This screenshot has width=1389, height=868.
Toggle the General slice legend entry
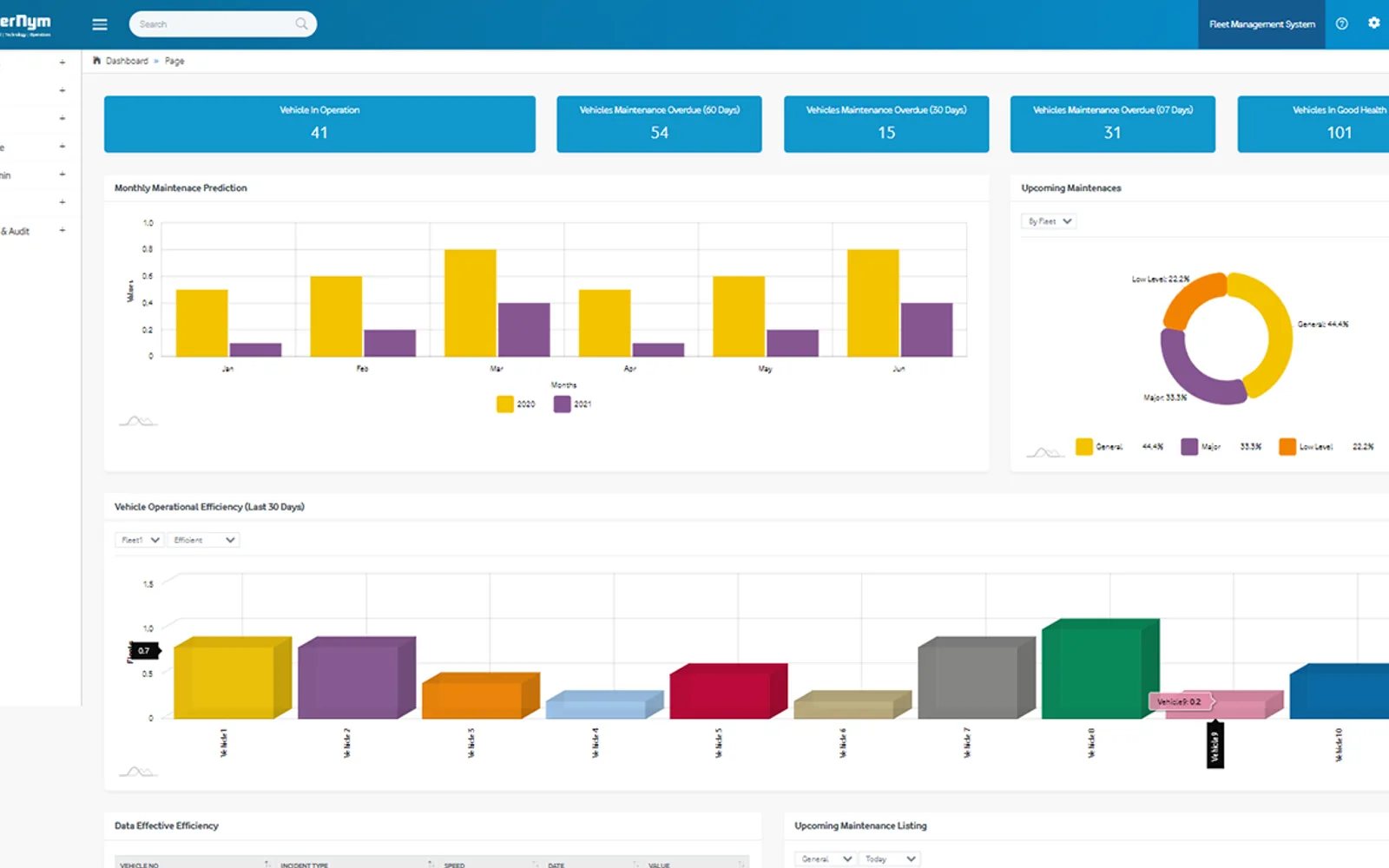click(x=1119, y=446)
